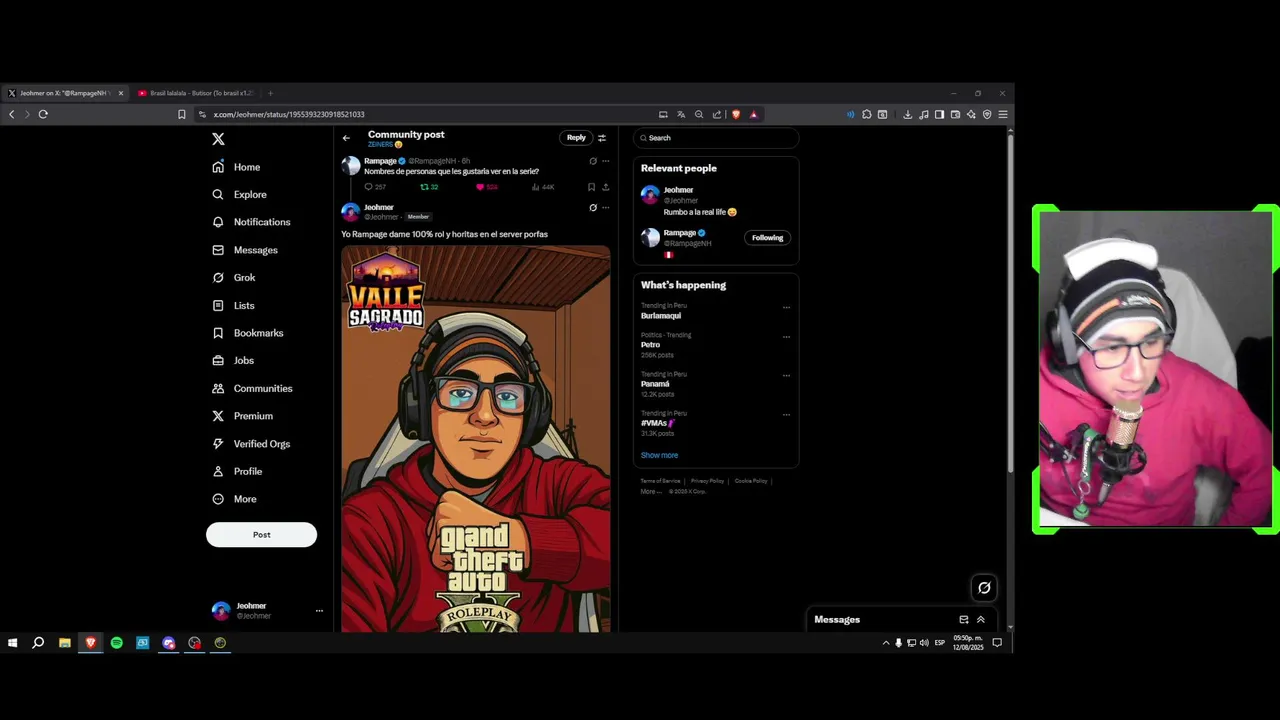Open Lists in sidebar
The height and width of the screenshot is (720, 1280).
tap(233, 305)
